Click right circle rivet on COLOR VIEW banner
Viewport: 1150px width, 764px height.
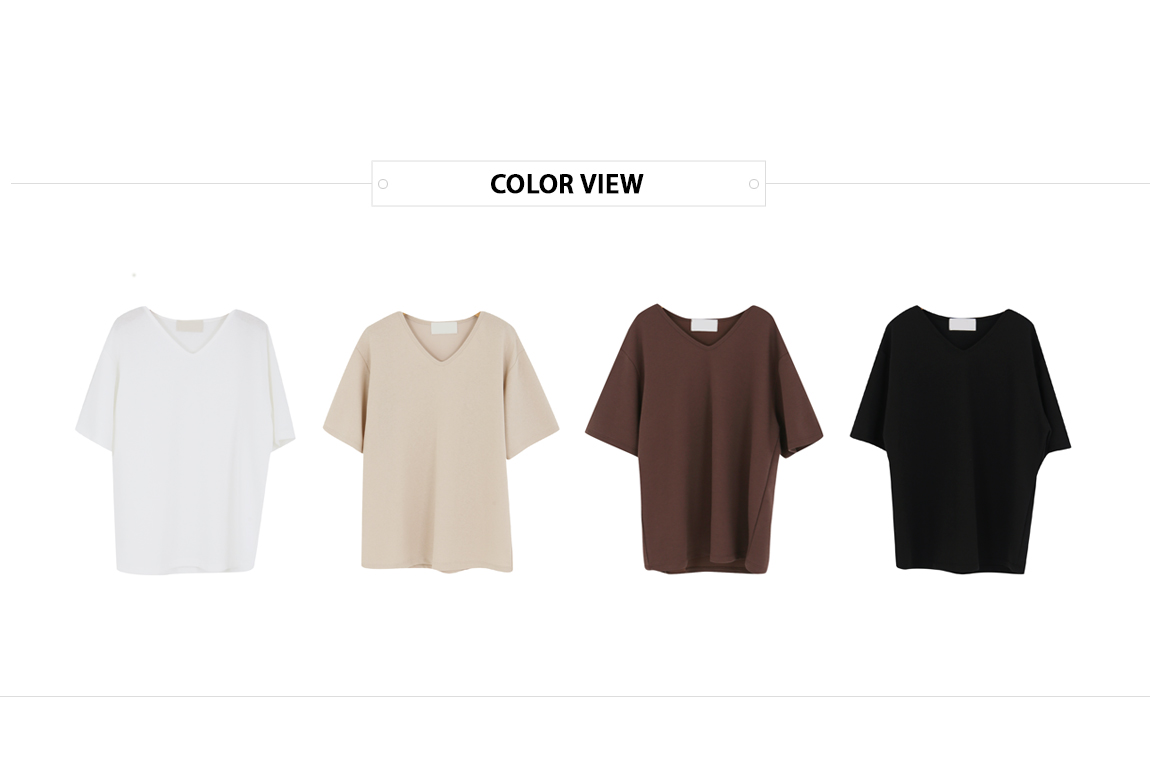coord(754,184)
